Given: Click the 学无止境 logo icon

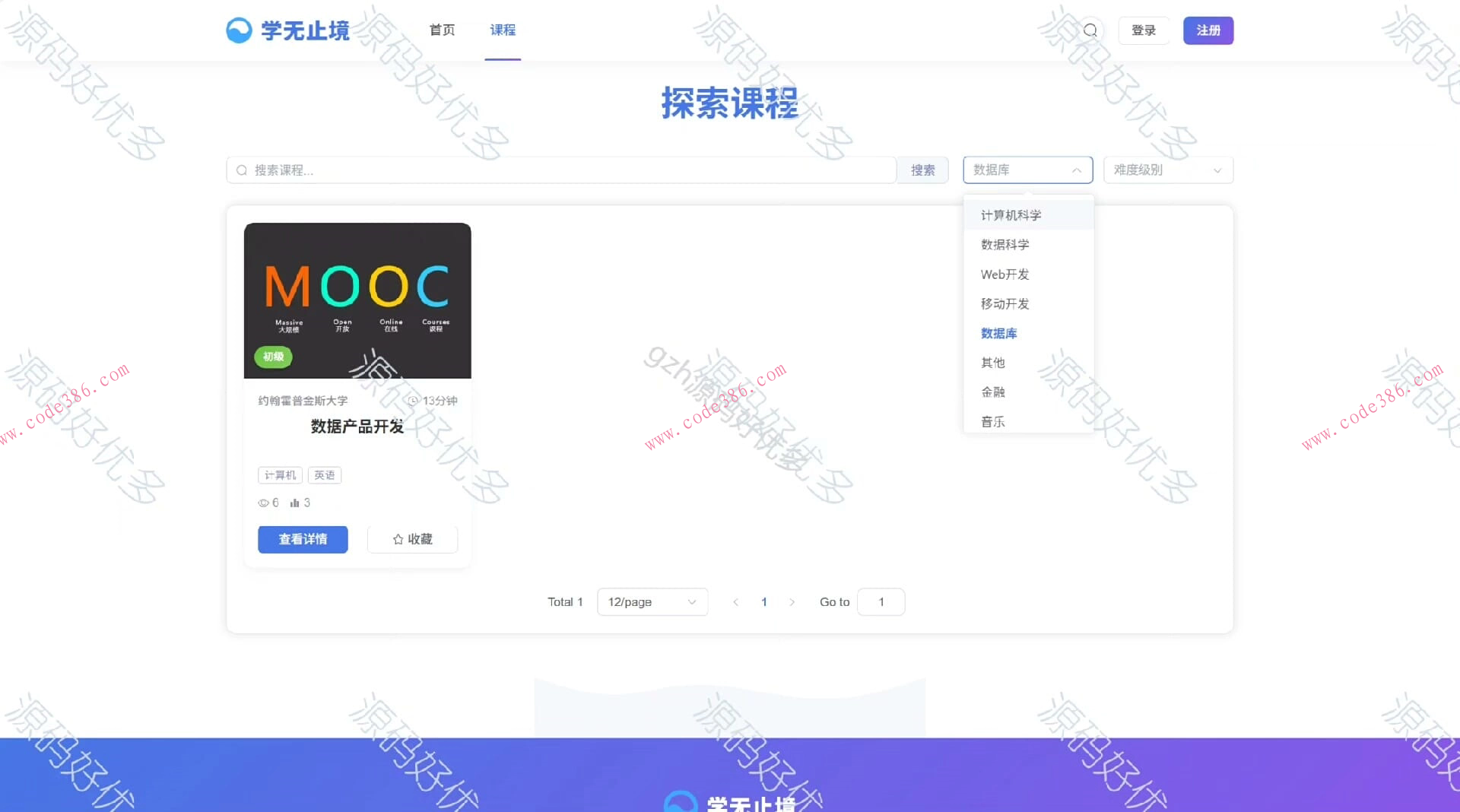Looking at the screenshot, I should (239, 30).
